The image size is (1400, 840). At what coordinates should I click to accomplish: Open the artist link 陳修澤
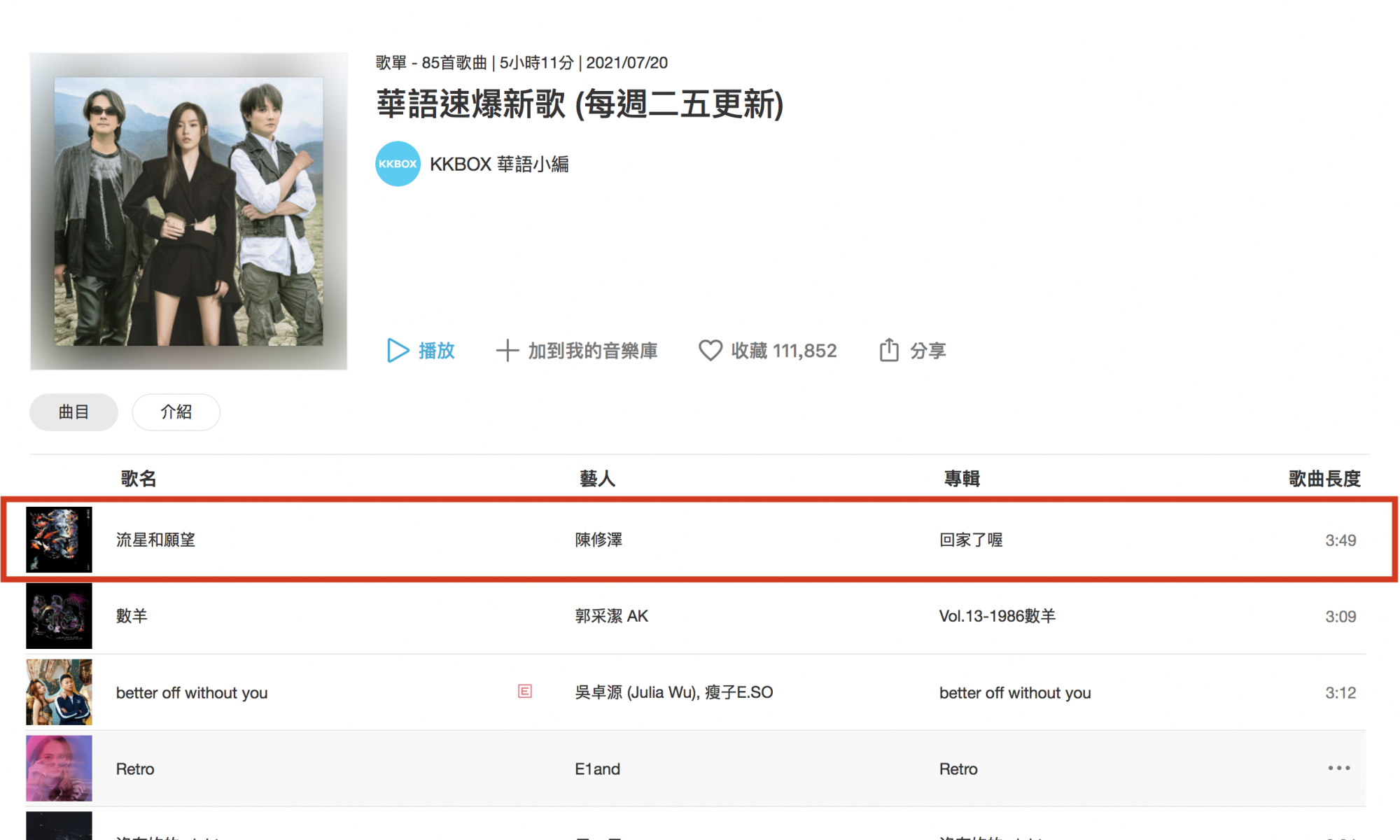click(598, 540)
